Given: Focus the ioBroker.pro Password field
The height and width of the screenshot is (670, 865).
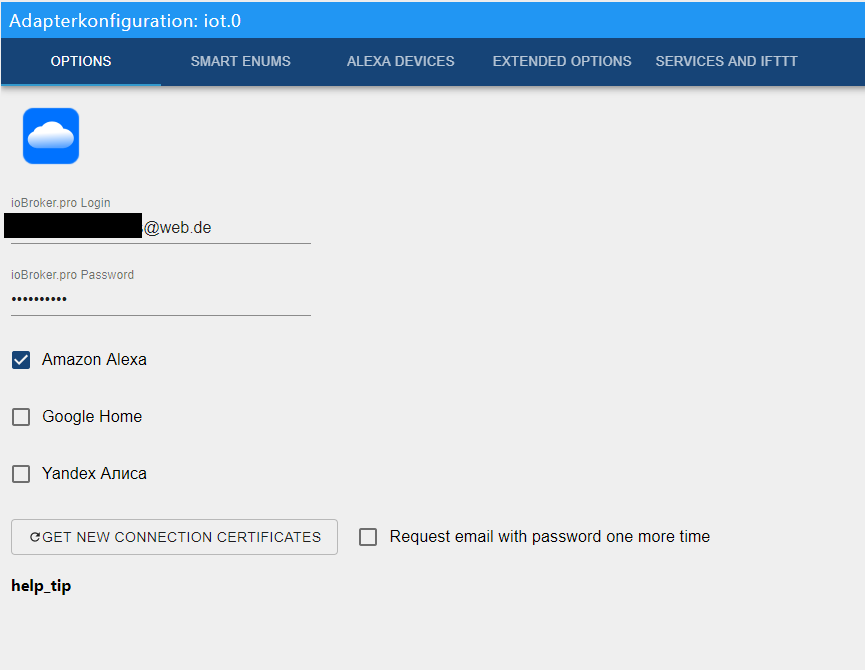Looking at the screenshot, I should tap(161, 299).
